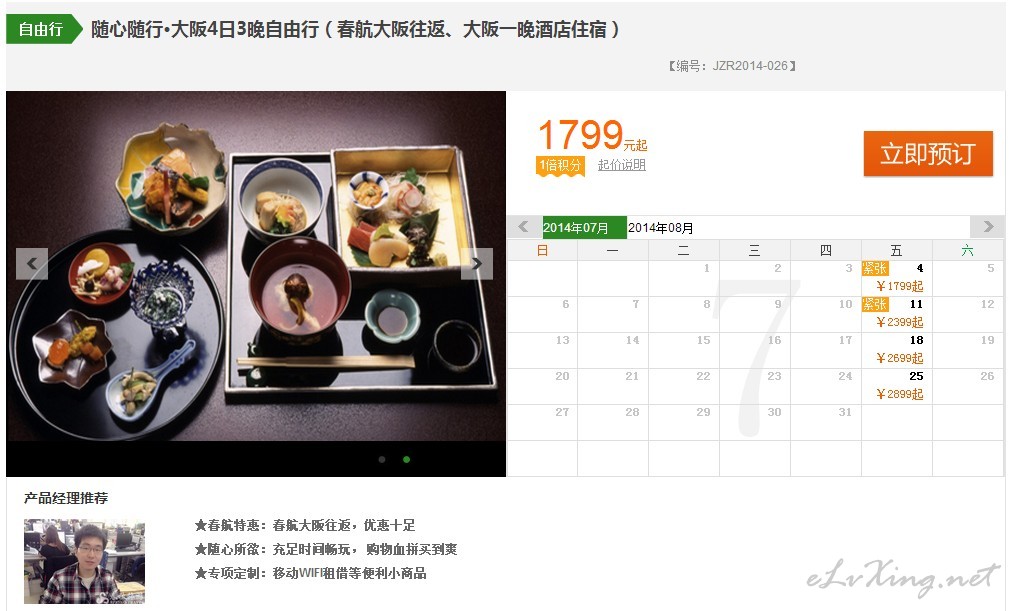This screenshot has height=611, width=1011.
Task: Switch to the 2014年08月 tab
Action: tap(661, 228)
